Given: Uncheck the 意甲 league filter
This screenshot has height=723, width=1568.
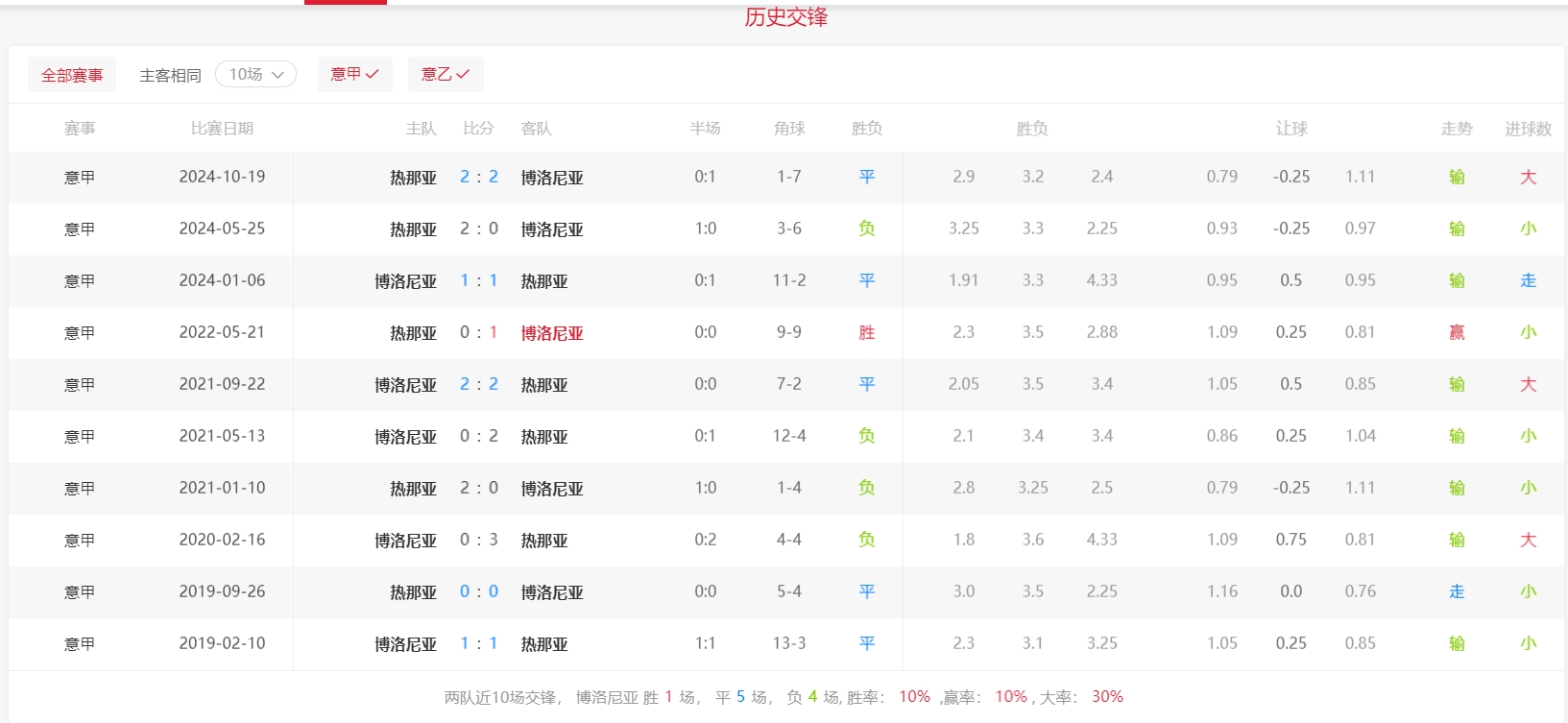Looking at the screenshot, I should [x=354, y=74].
